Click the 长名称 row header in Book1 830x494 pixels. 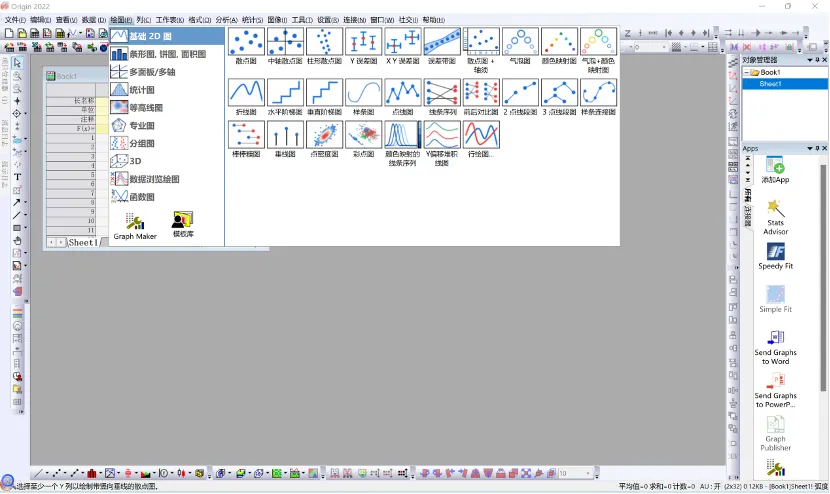click(x=71, y=100)
